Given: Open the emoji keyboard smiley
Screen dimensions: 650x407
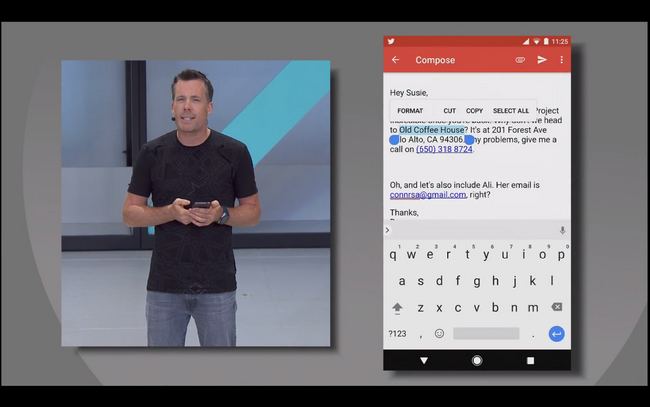Looking at the screenshot, I should click(x=439, y=333).
